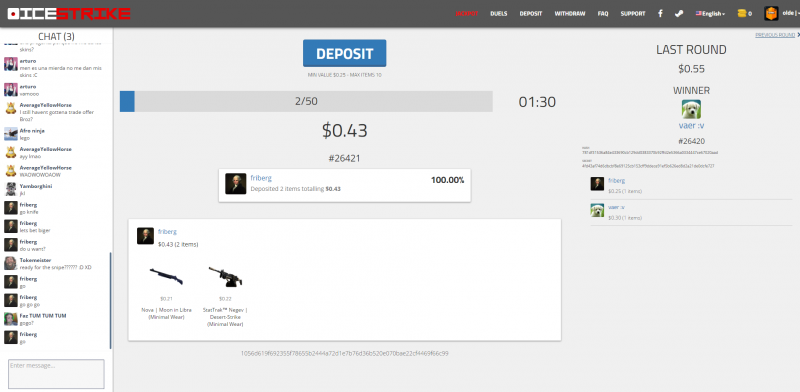Viewport: 800px width, 392px height.
Task: Click the chat panel scrollbar
Action: click(111, 300)
